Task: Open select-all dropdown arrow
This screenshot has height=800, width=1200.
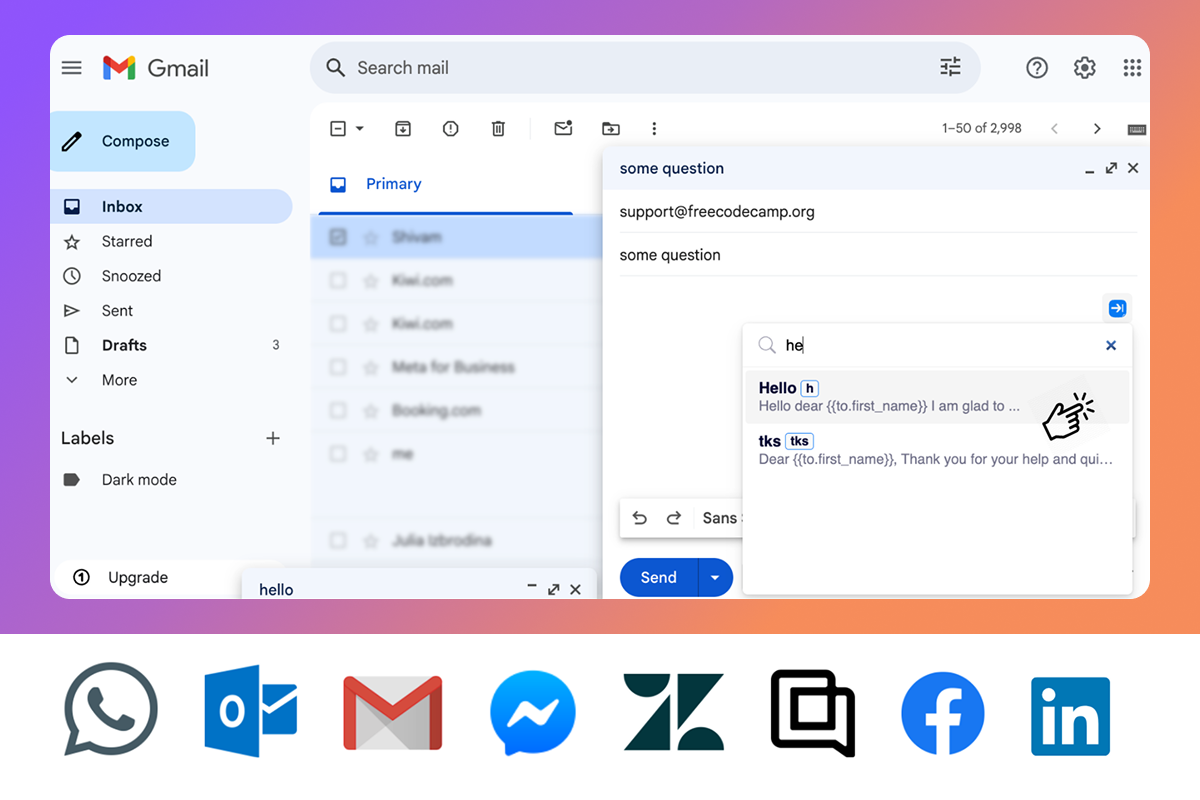Action: pos(360,128)
